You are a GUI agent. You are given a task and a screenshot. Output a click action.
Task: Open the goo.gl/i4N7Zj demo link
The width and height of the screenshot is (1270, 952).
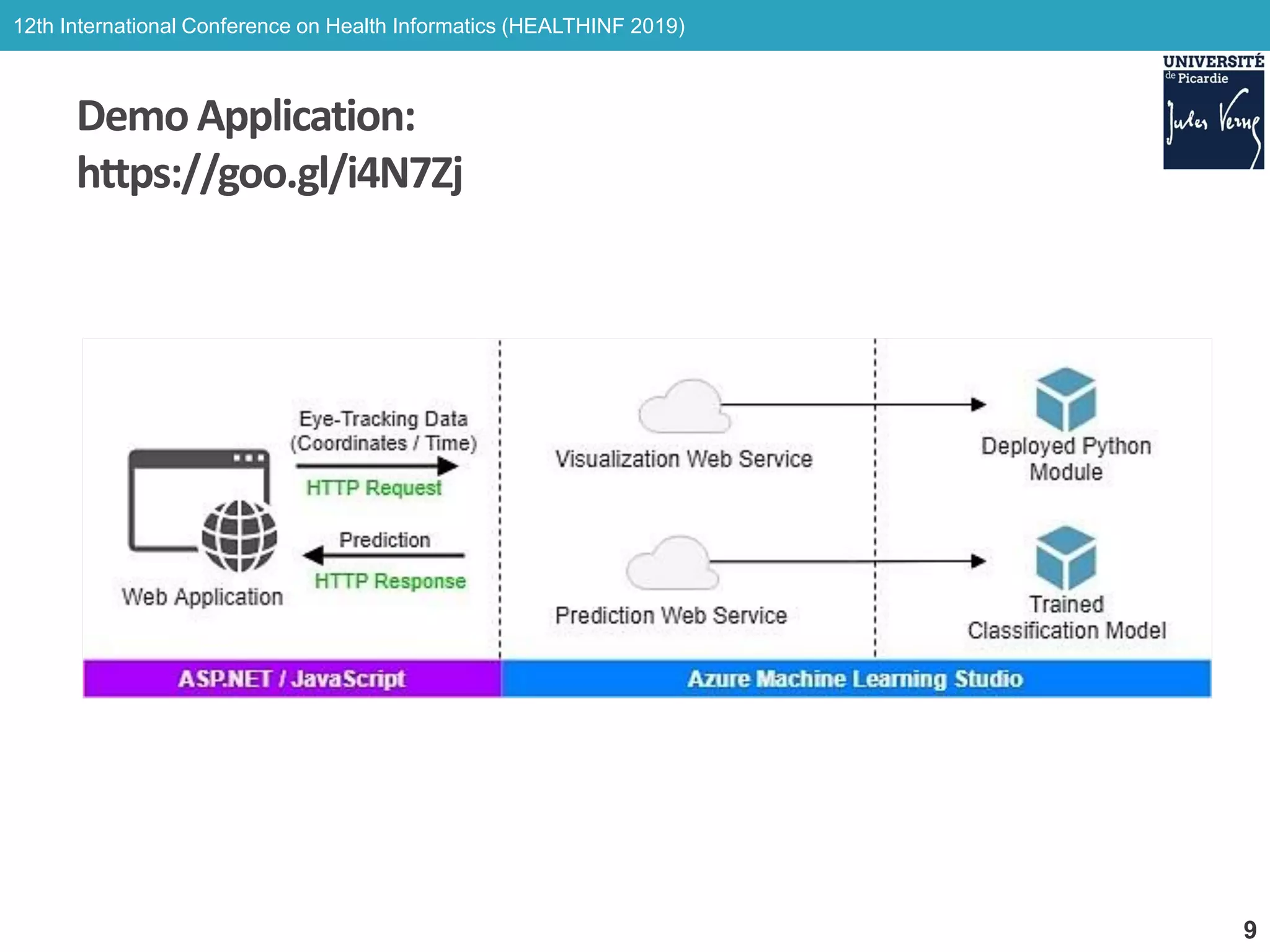[x=270, y=174]
